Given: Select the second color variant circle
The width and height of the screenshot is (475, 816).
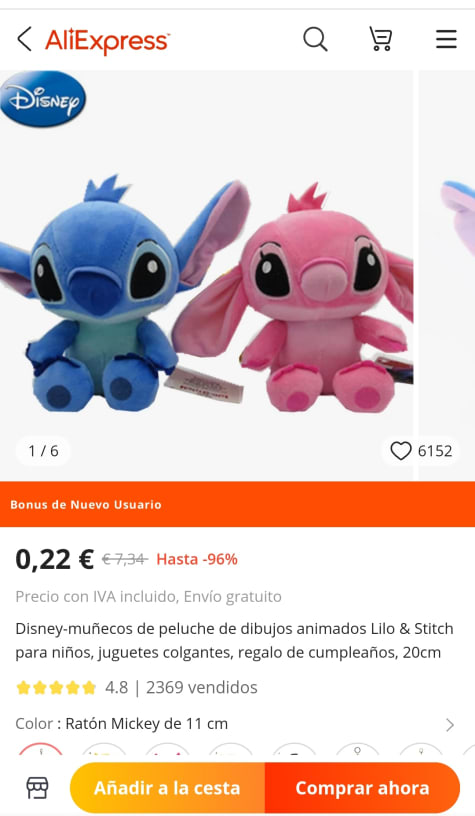Looking at the screenshot, I should pos(104,750).
